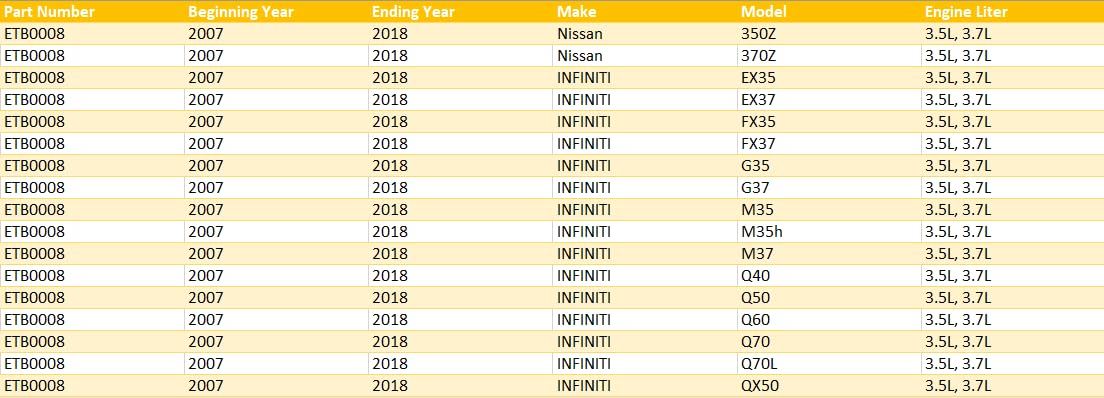Select the 370Z model cell
Viewport: 1104px width, 398px height.
(829, 56)
